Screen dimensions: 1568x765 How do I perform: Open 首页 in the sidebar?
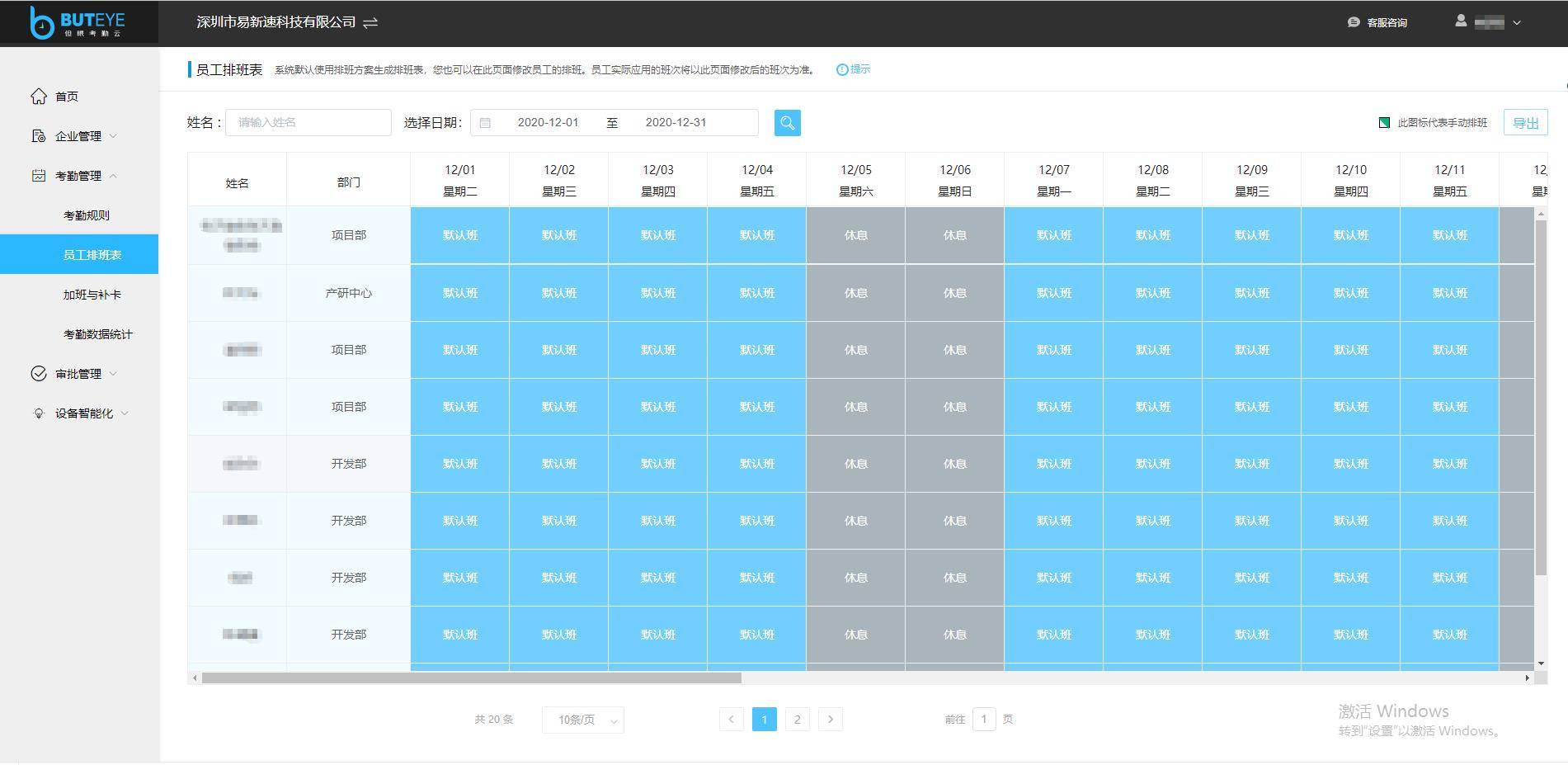[x=67, y=97]
